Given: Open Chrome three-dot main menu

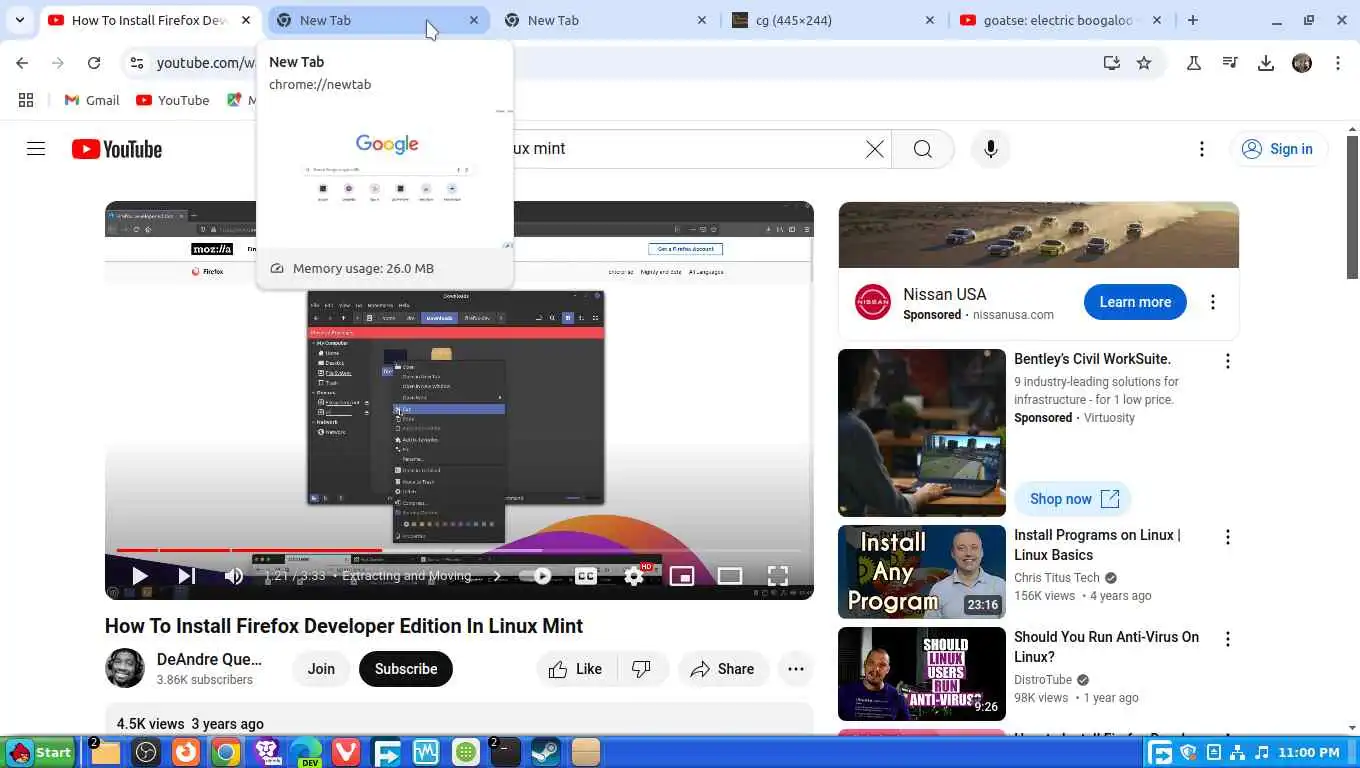Looking at the screenshot, I should 1338,63.
